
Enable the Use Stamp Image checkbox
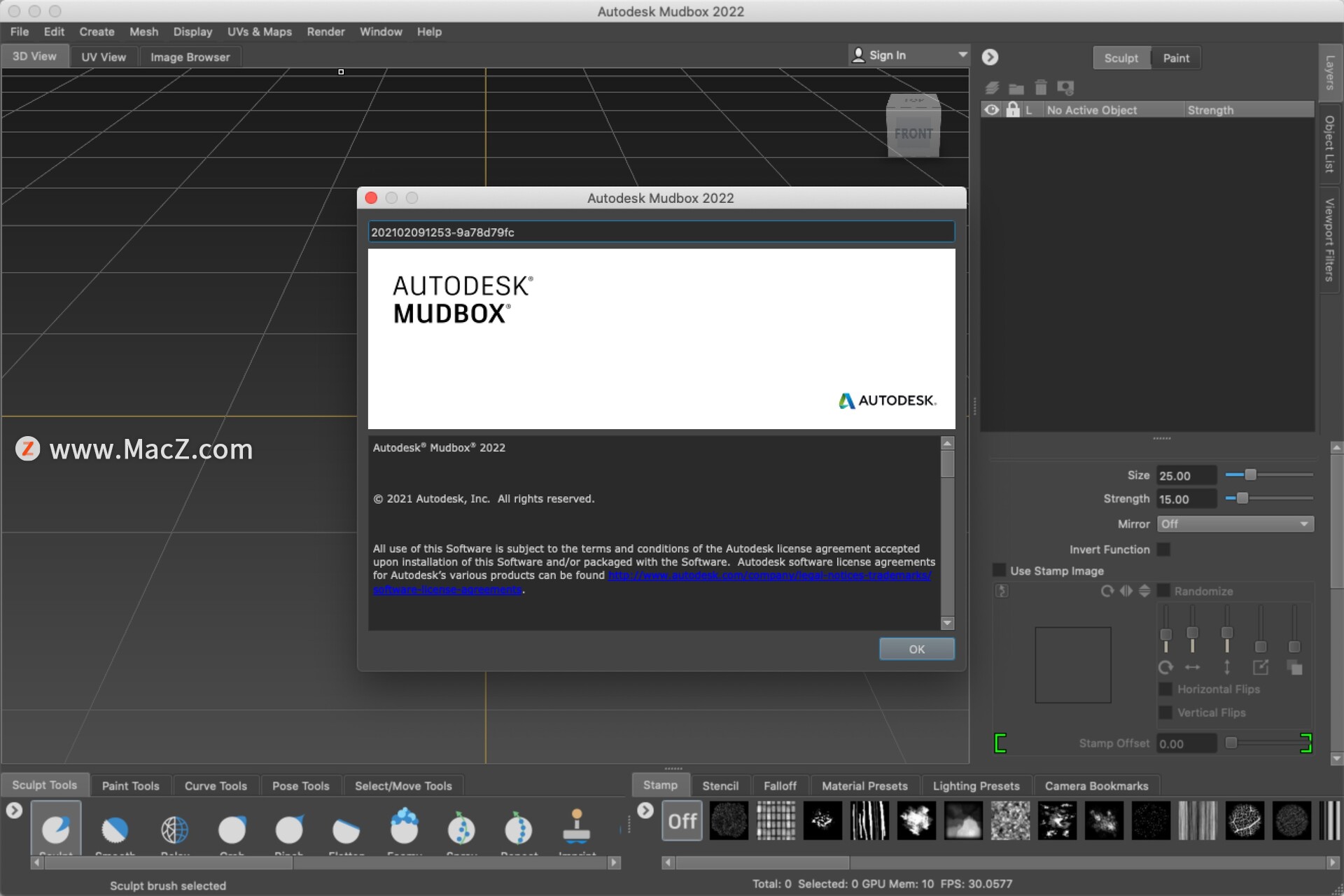pos(1000,570)
